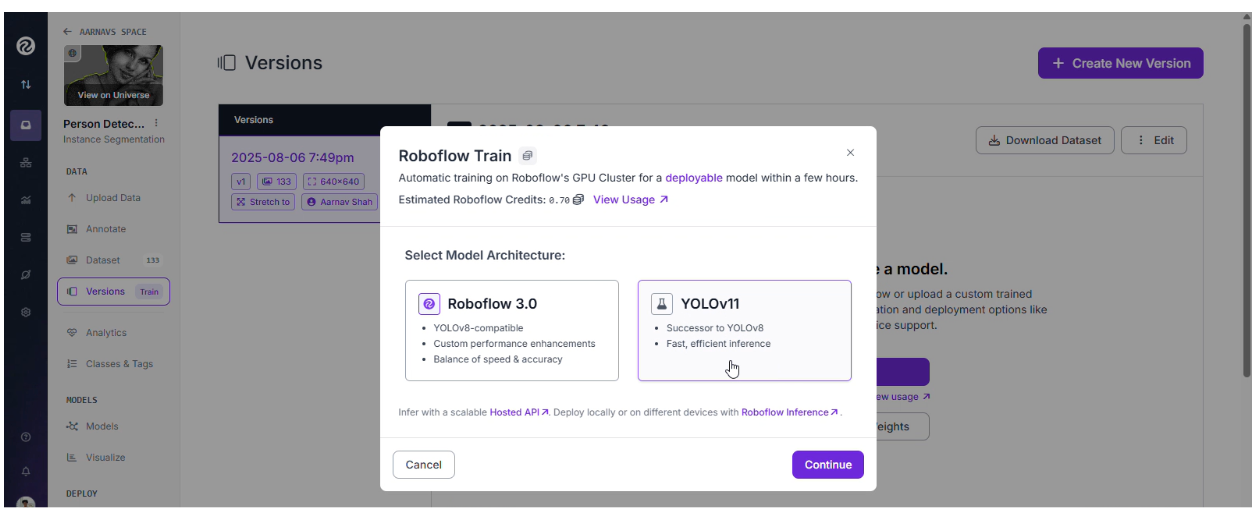Image resolution: width=1252 pixels, height=514 pixels.
Task: Close the Roboflow Train dialog
Action: 850,153
